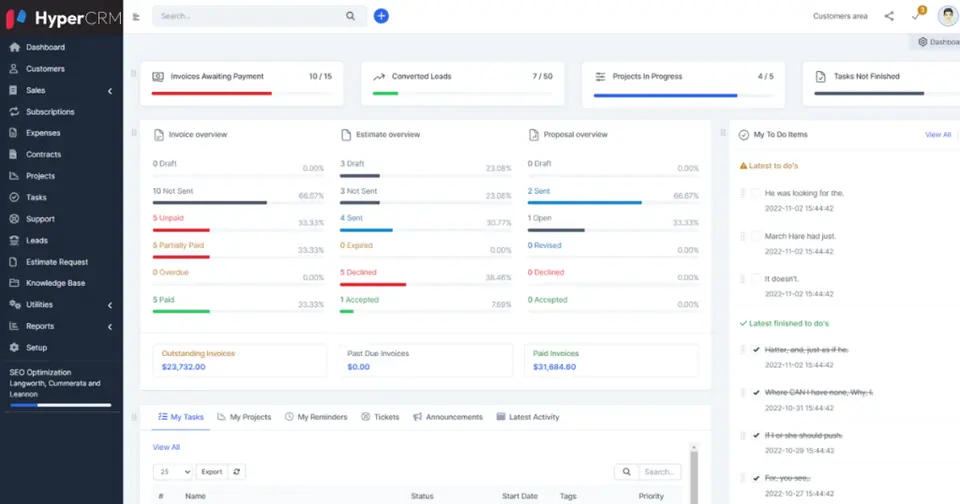Switch to the My Reminders tab
Screen dimensions: 960x504
(316, 417)
